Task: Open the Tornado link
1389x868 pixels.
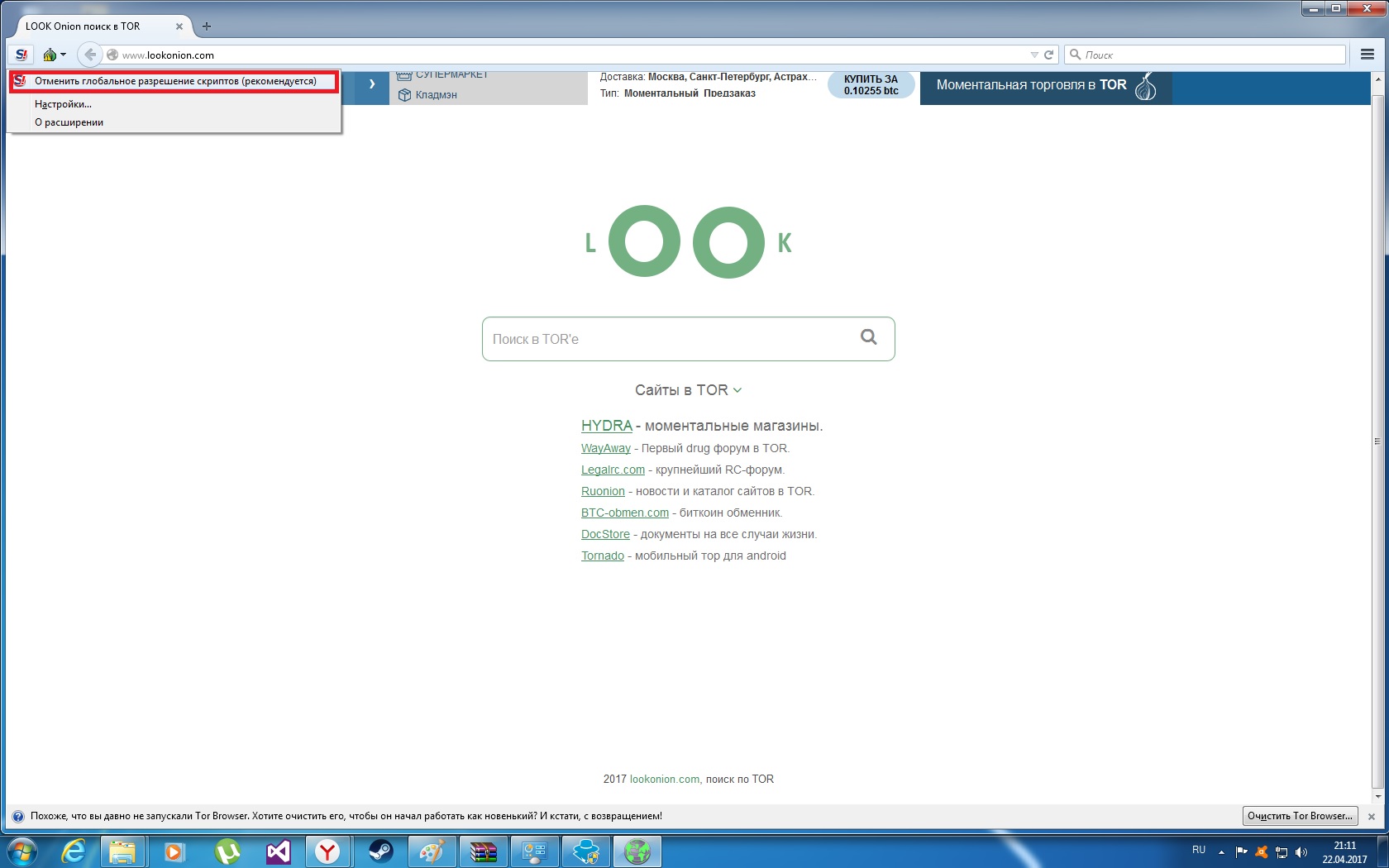Action: coord(603,556)
